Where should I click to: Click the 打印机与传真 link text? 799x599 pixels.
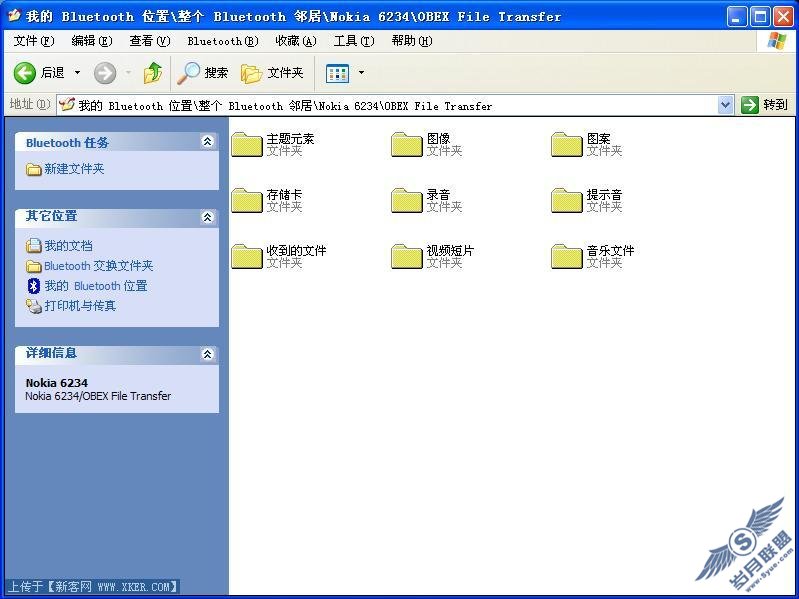[x=80, y=306]
